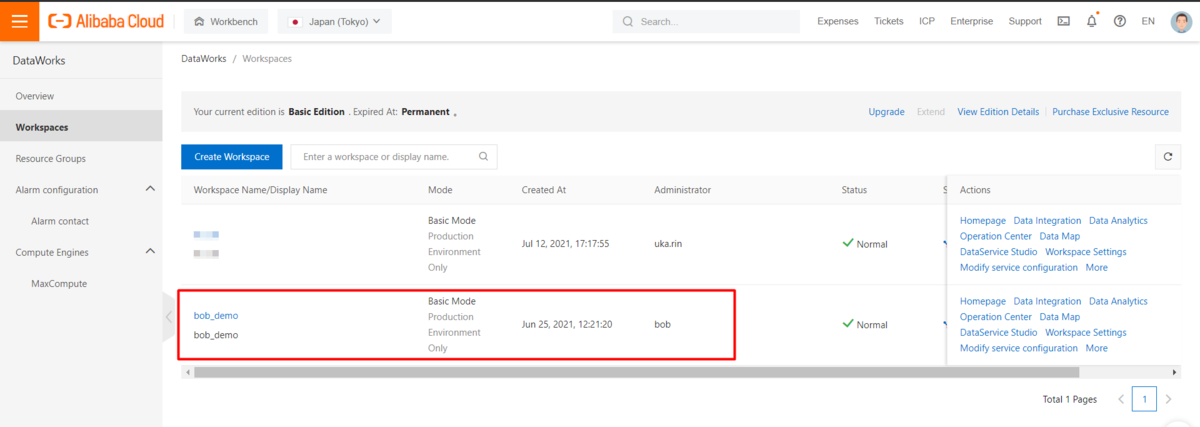Open the help question mark icon
Image resolution: width=1200 pixels, height=427 pixels.
[1119, 21]
